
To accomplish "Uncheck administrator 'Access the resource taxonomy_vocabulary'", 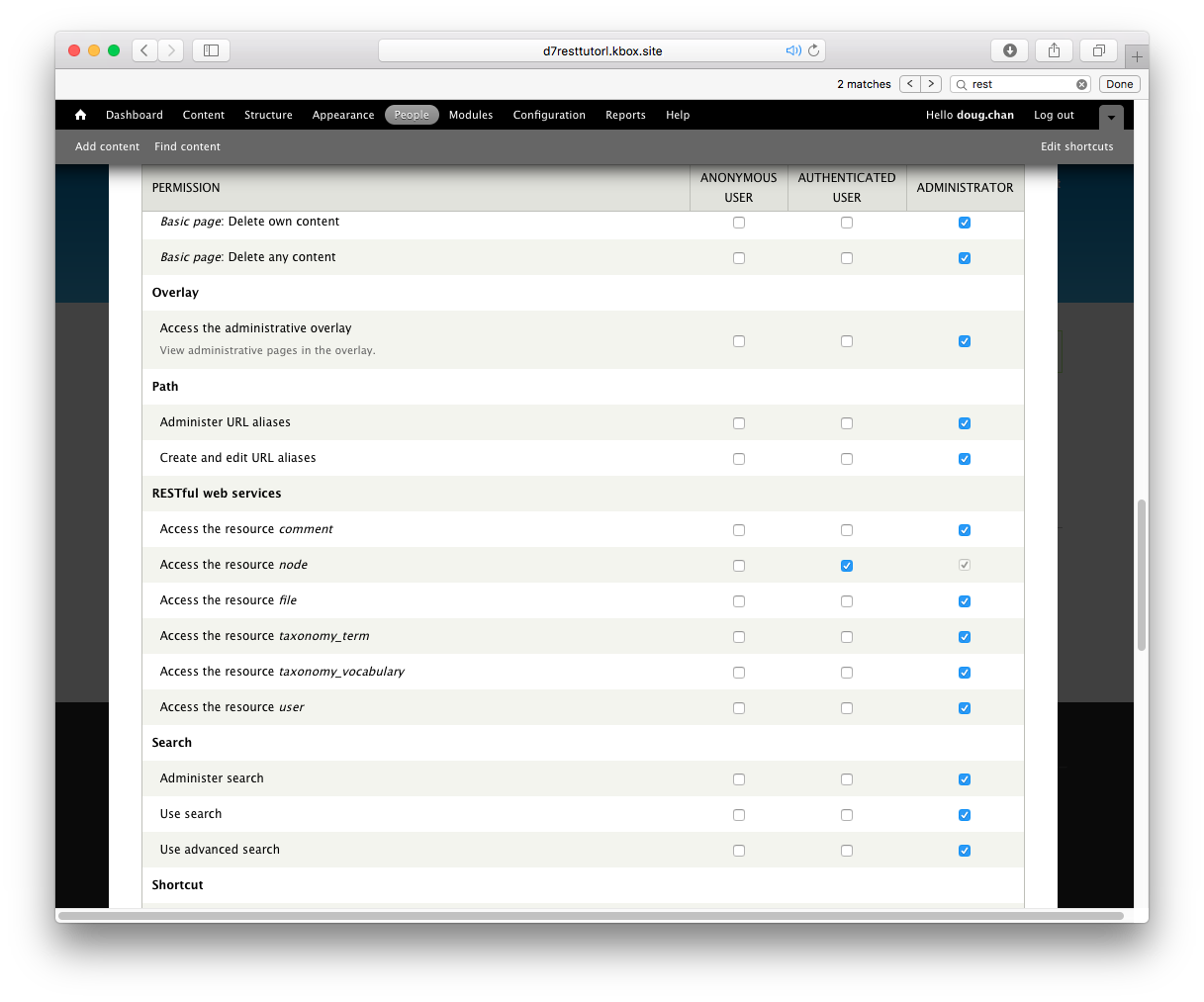I will tap(965, 673).
